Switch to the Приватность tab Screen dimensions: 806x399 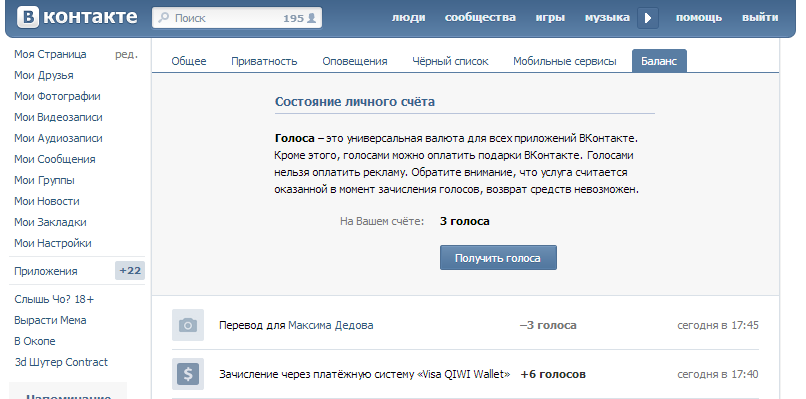[264, 61]
